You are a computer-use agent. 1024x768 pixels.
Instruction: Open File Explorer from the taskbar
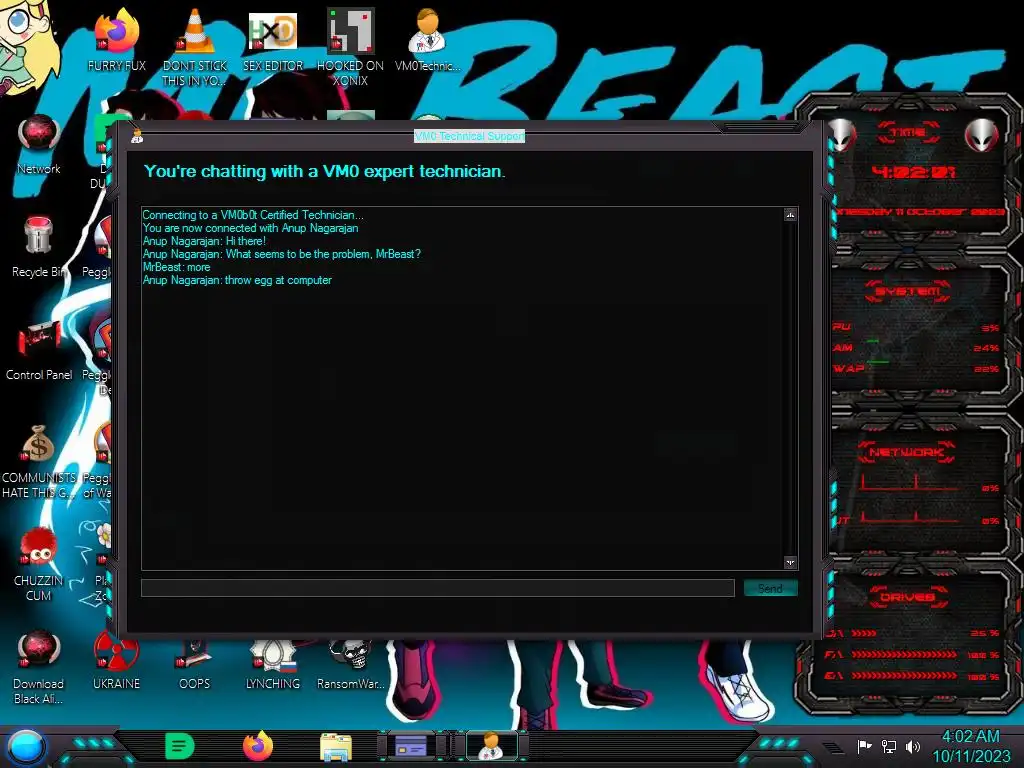336,747
